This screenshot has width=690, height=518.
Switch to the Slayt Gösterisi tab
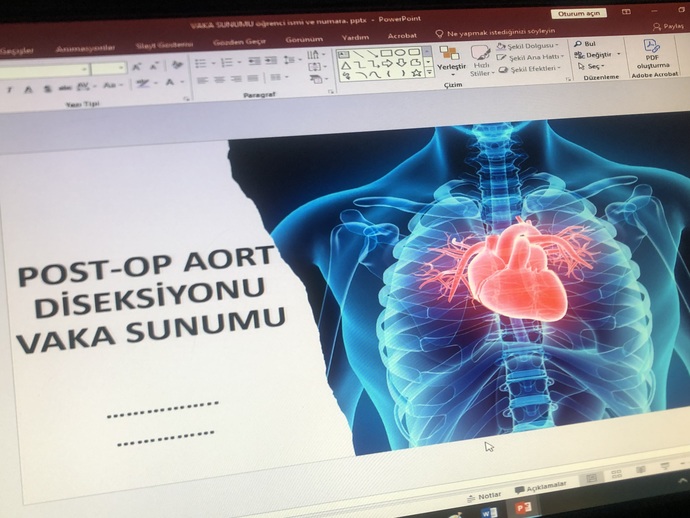[164, 45]
